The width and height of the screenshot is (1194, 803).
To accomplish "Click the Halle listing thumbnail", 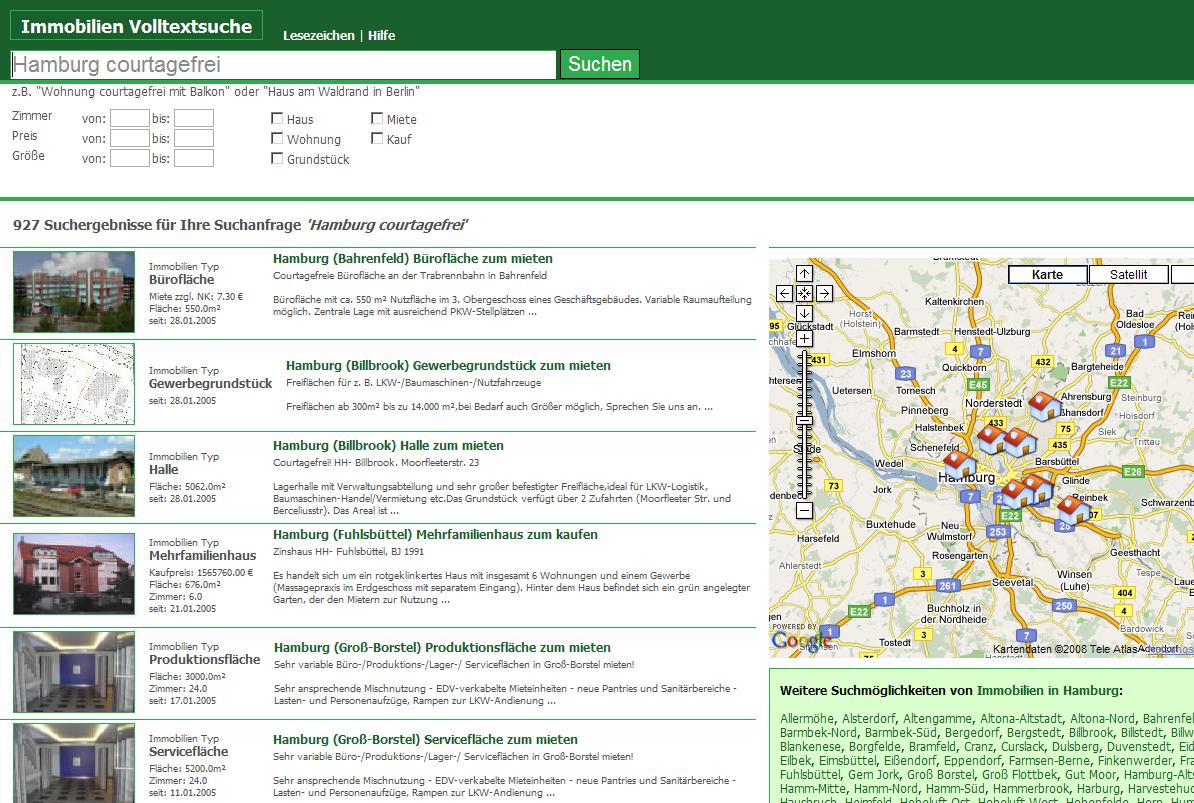I will pyautogui.click(x=74, y=476).
